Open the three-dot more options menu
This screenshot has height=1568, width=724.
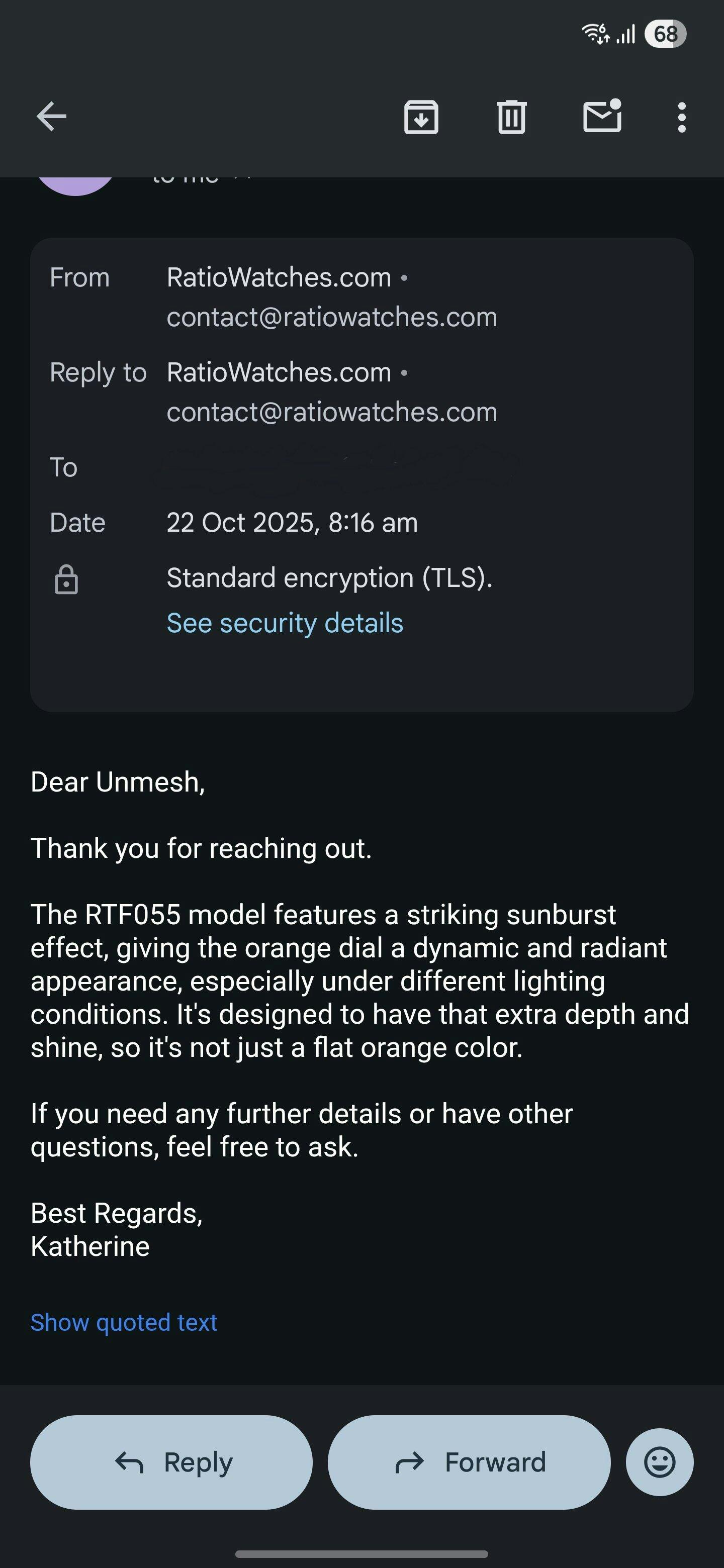pyautogui.click(x=681, y=117)
